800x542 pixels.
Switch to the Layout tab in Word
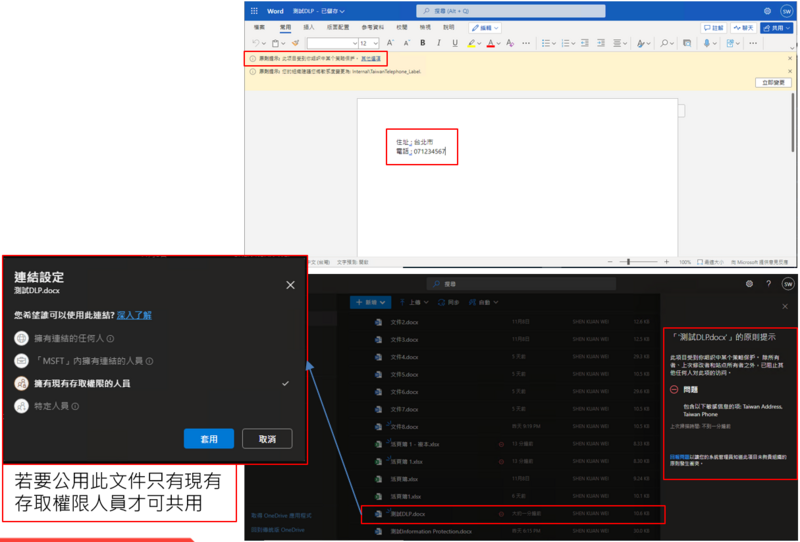pyautogui.click(x=338, y=27)
